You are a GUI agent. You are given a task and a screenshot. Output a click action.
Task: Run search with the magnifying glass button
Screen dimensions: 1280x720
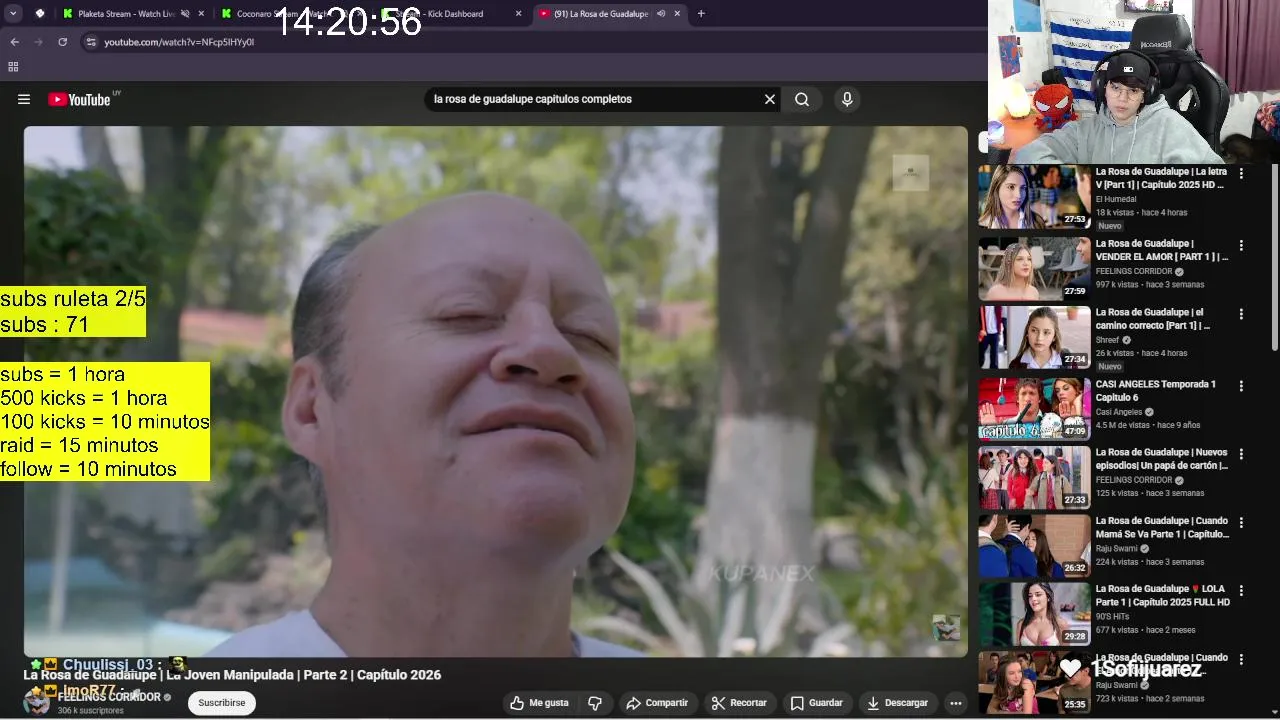[x=802, y=99]
